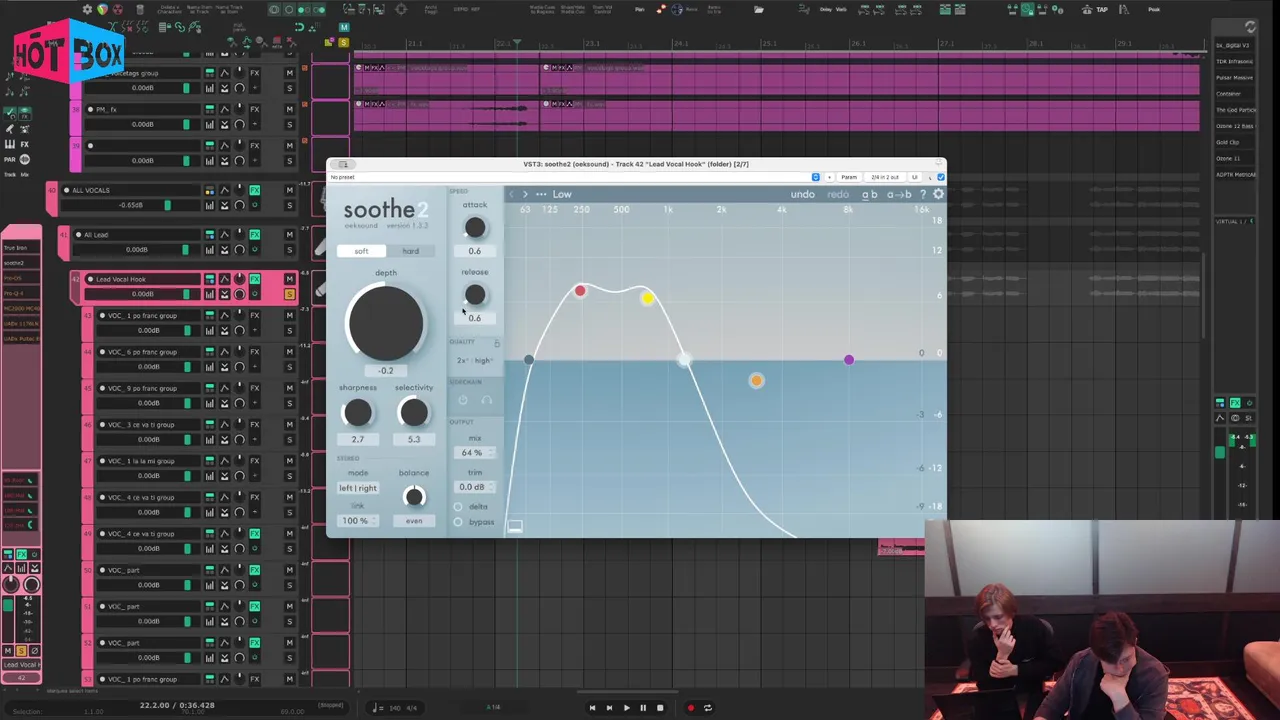This screenshot has height=720, width=1280.
Task: Open the No preset dropdown arrow
Action: (x=815, y=177)
